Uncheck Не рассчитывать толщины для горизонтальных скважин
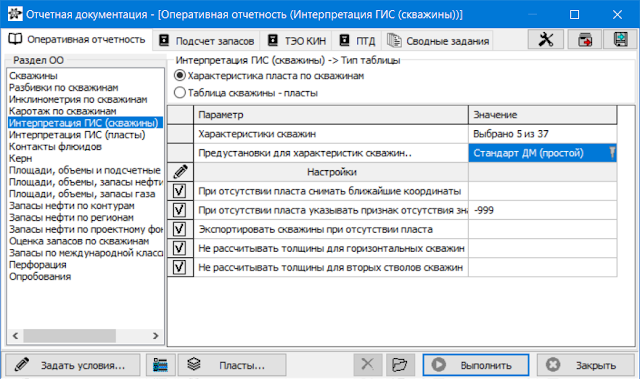 point(180,248)
